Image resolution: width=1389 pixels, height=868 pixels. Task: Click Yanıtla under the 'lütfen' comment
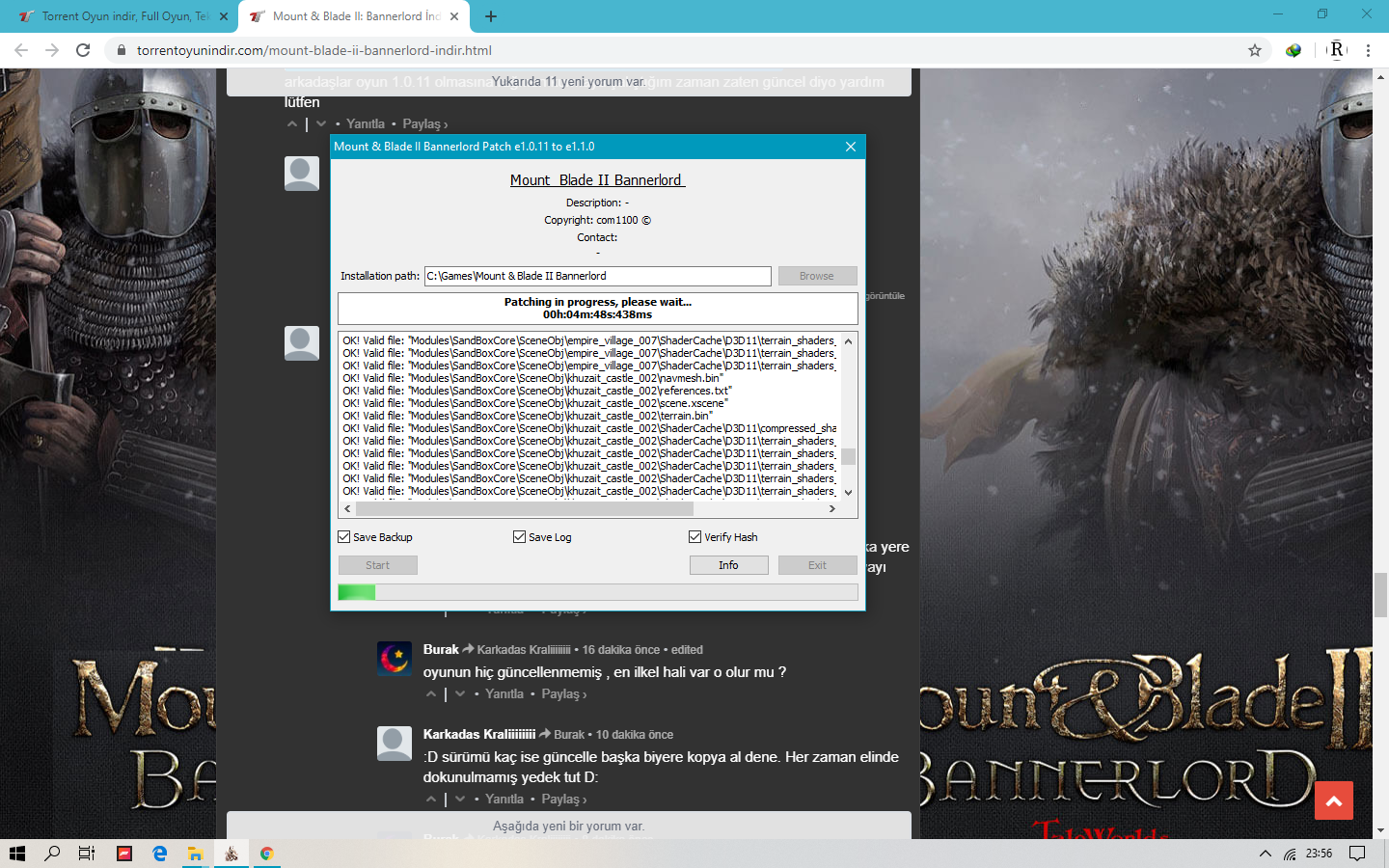pyautogui.click(x=366, y=123)
